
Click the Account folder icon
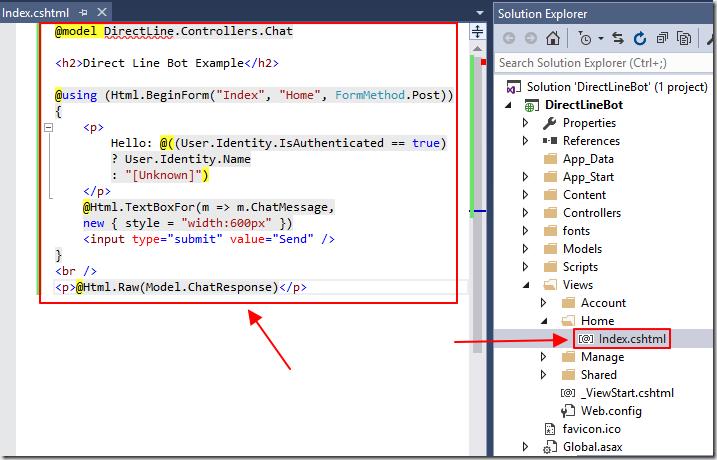tap(568, 303)
